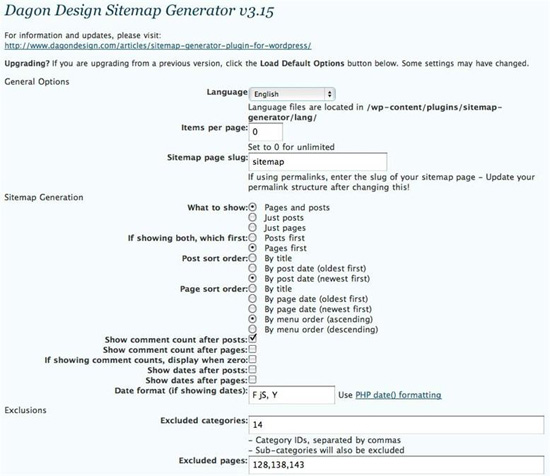Screen dimensions: 550x476
Task: Click the 'Sub-categories will also be excluded' note
Action: tap(326, 450)
